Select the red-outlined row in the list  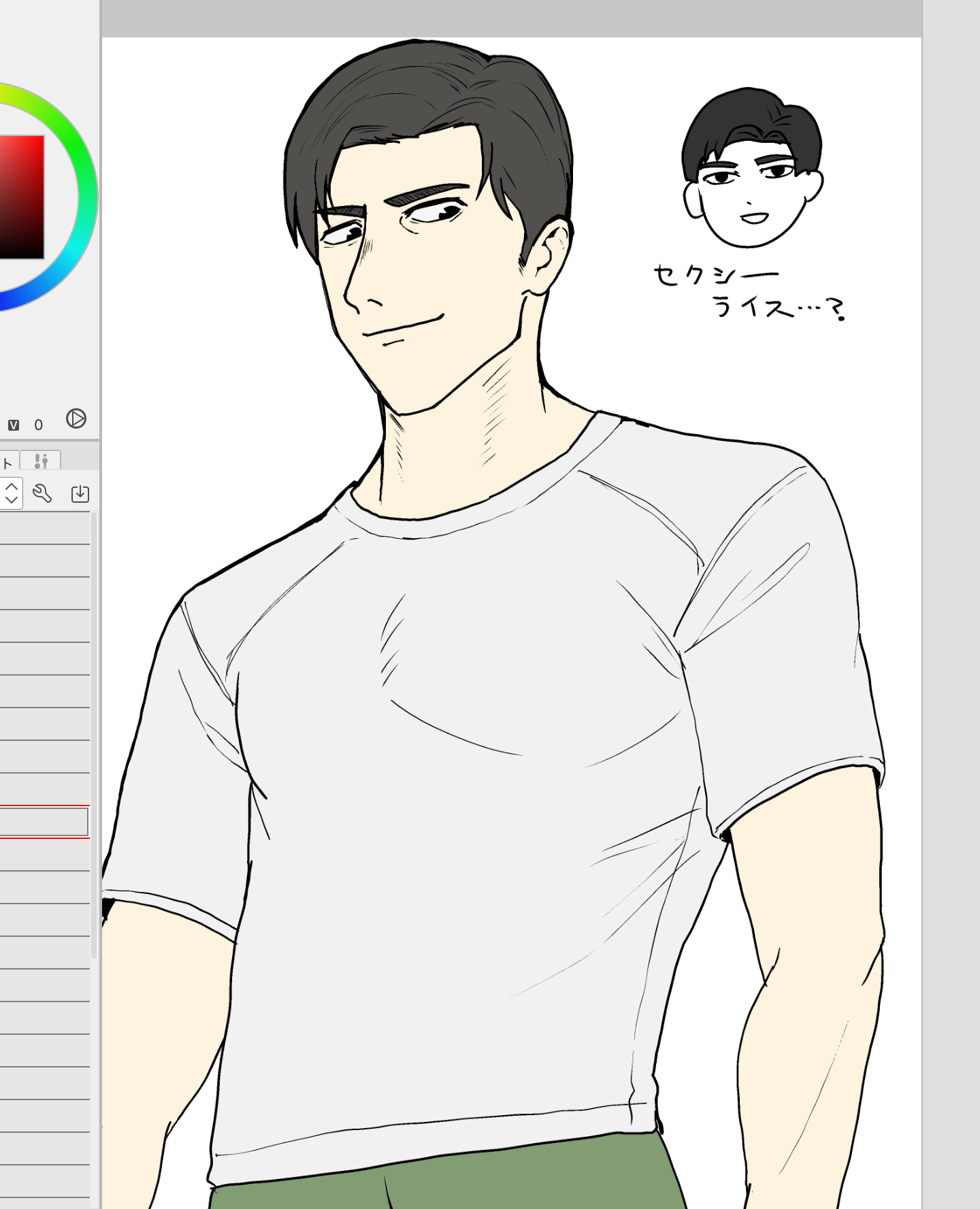pos(44,822)
